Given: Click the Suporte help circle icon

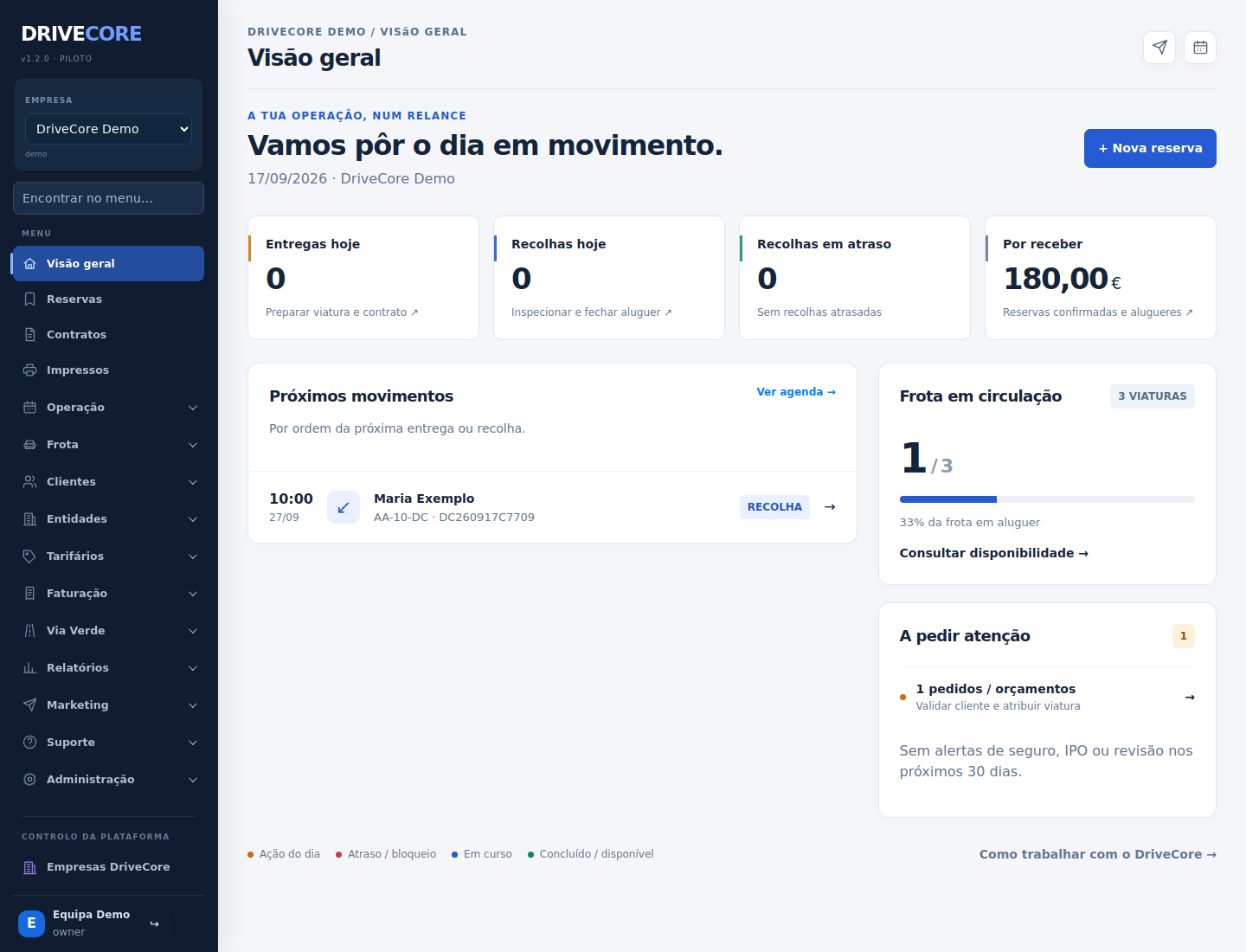Looking at the screenshot, I should coord(29,743).
